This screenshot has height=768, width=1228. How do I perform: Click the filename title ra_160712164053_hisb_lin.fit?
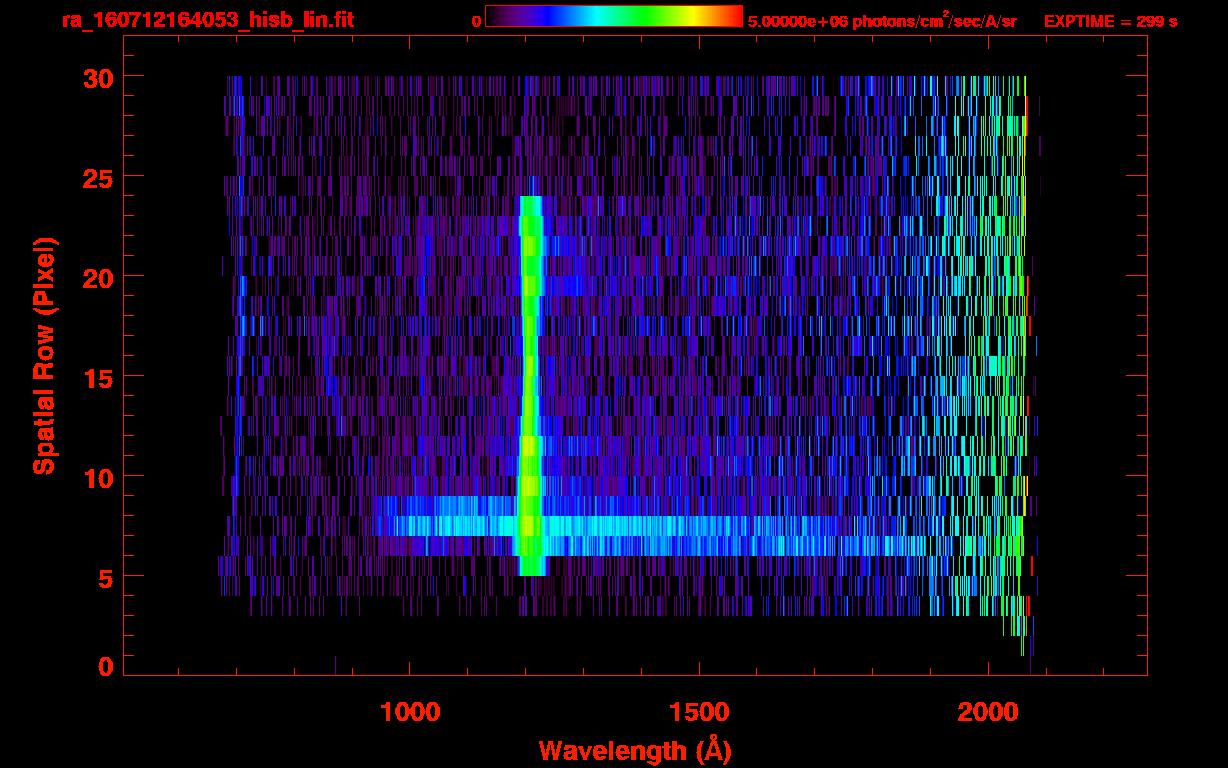[x=207, y=20]
